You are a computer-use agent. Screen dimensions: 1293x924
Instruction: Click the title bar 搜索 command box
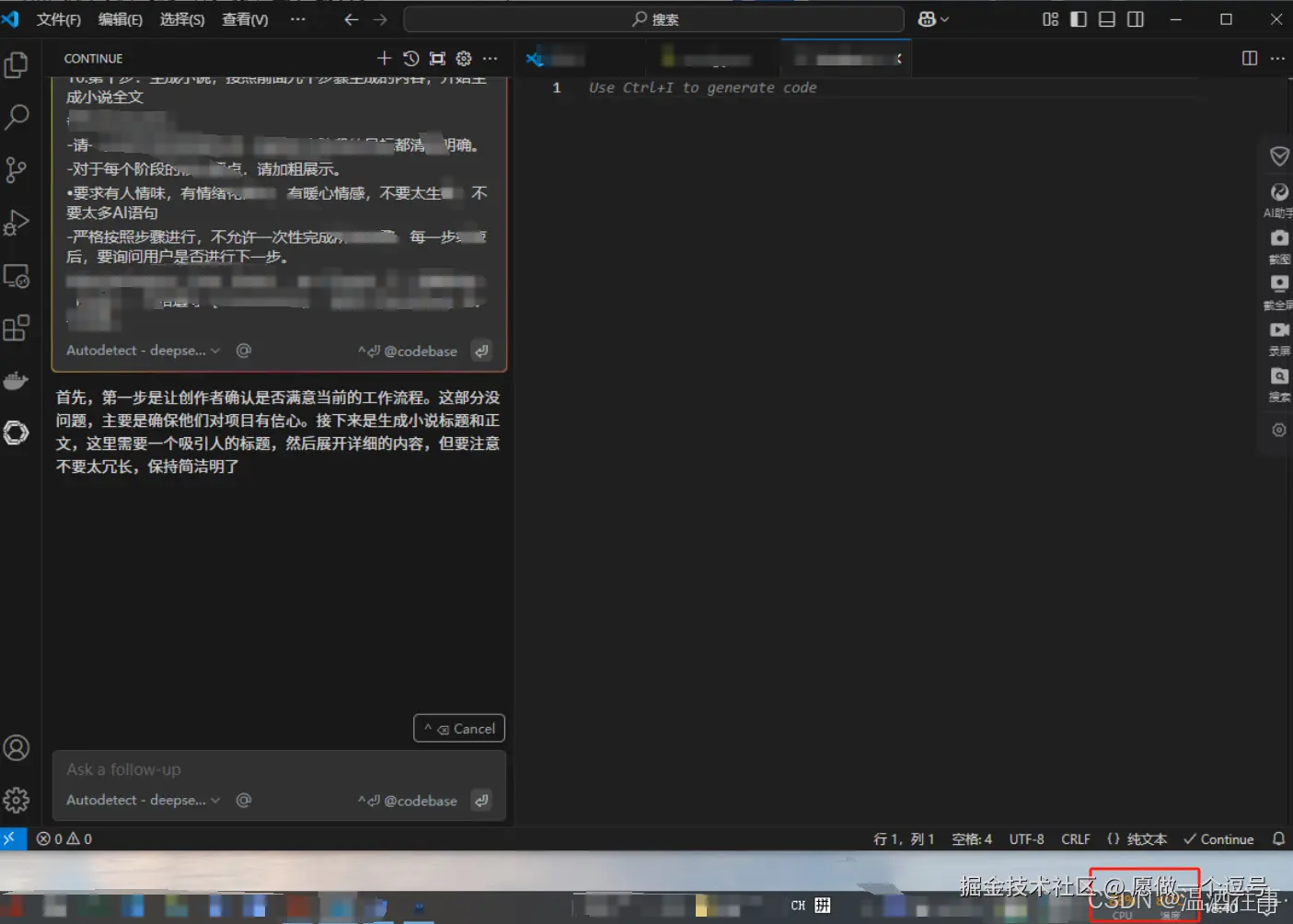654,19
